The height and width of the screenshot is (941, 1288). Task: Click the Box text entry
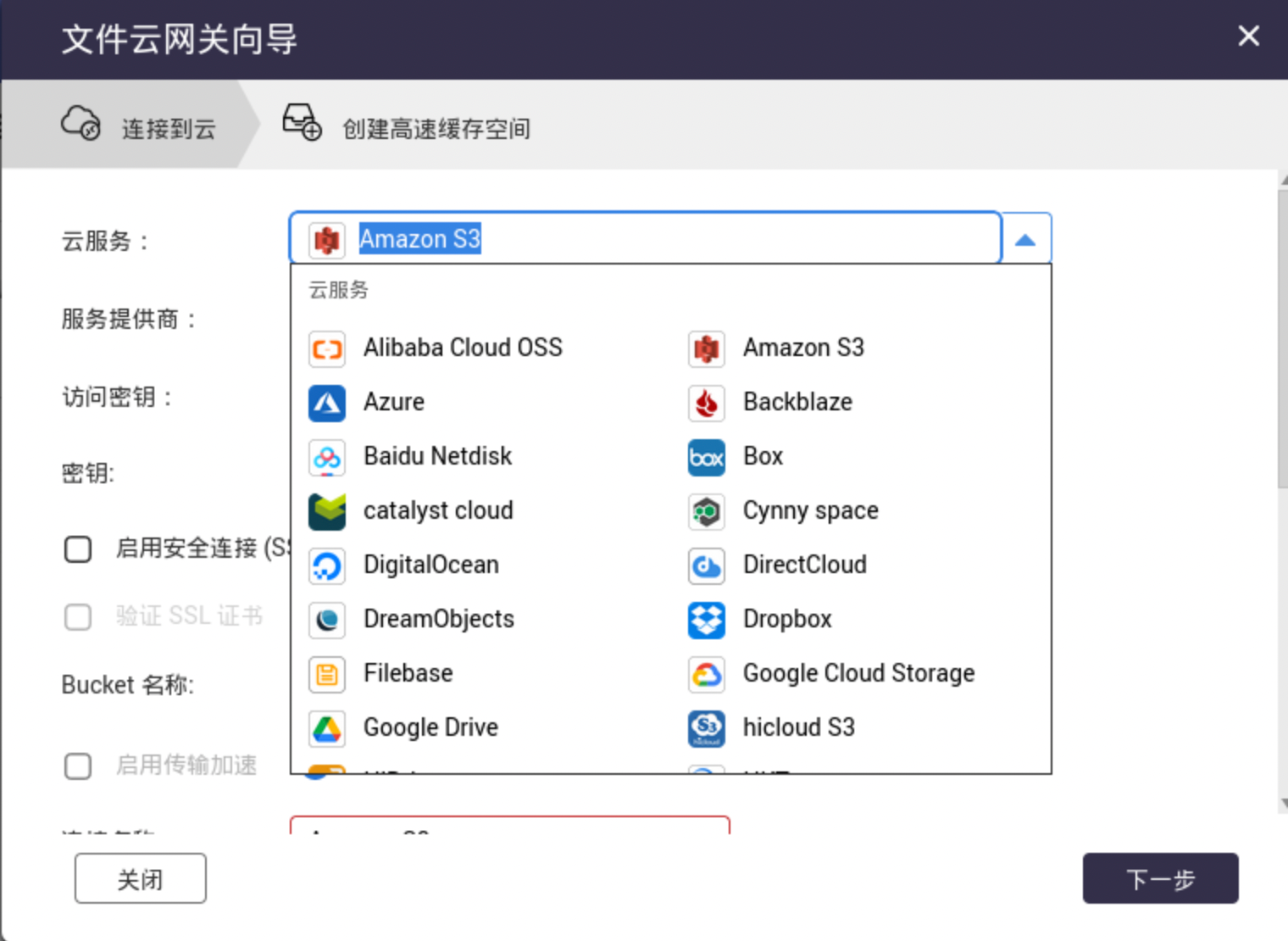[x=763, y=456]
